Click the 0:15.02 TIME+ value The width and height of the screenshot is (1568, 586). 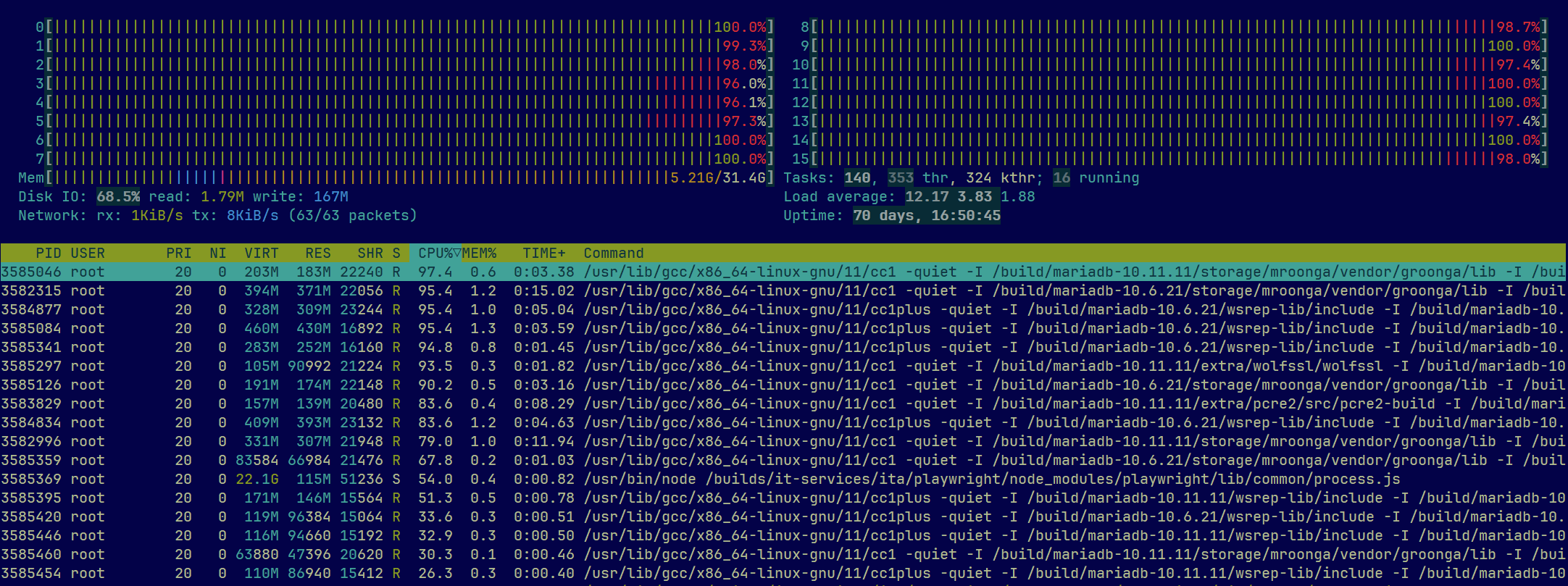[544, 290]
